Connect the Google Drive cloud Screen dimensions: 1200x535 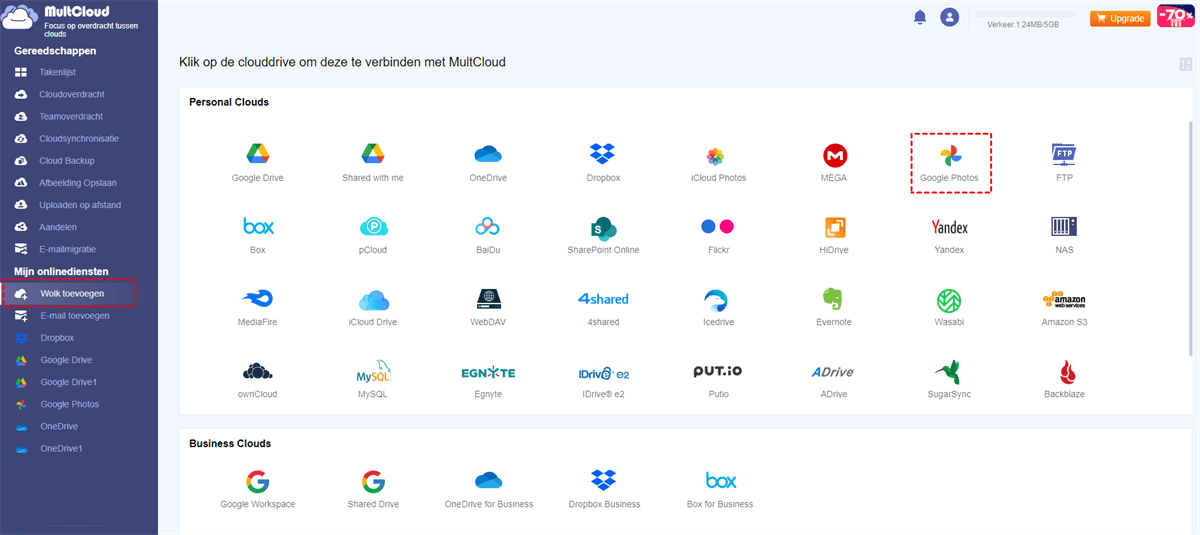pos(258,162)
